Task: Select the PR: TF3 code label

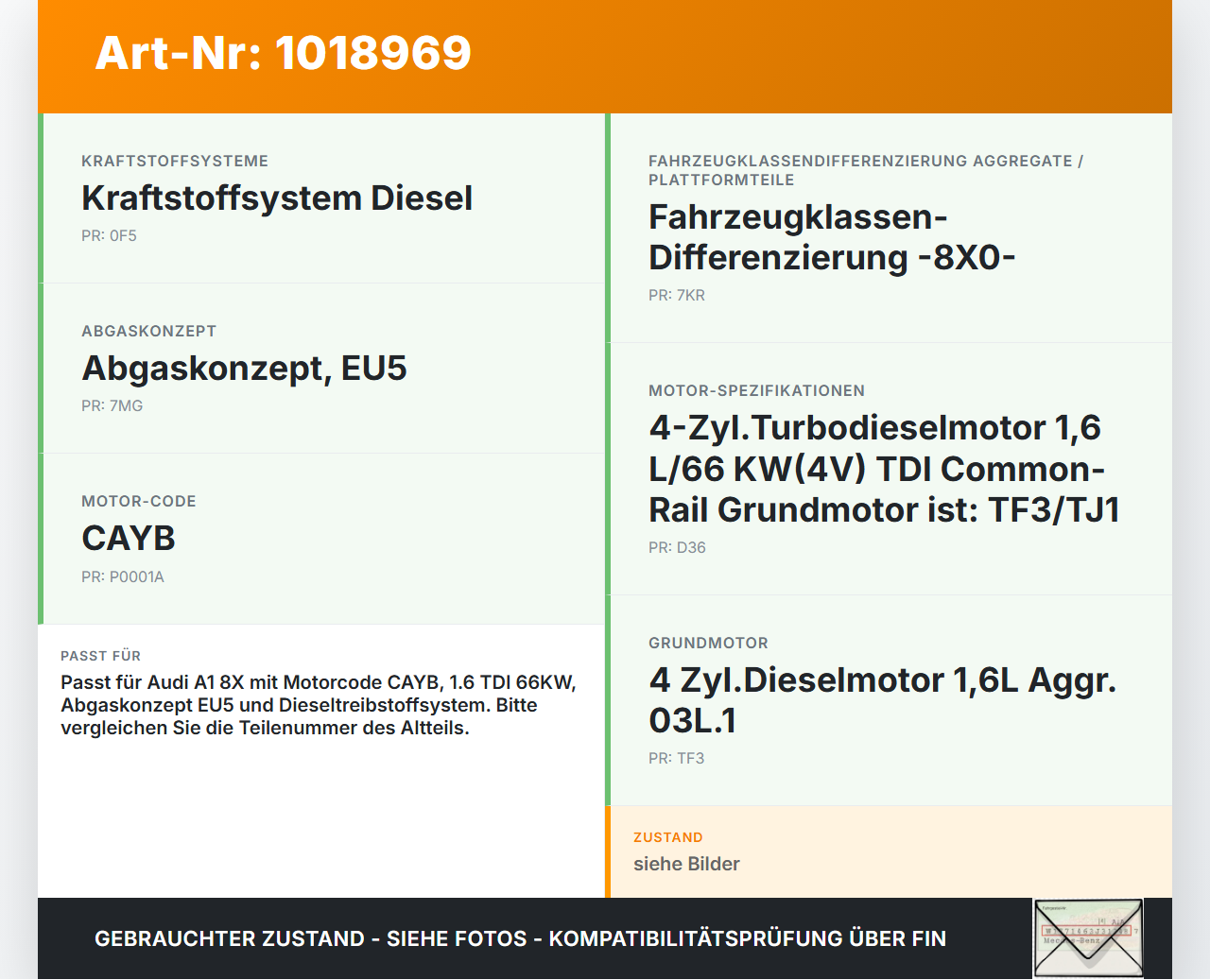Action: click(675, 758)
